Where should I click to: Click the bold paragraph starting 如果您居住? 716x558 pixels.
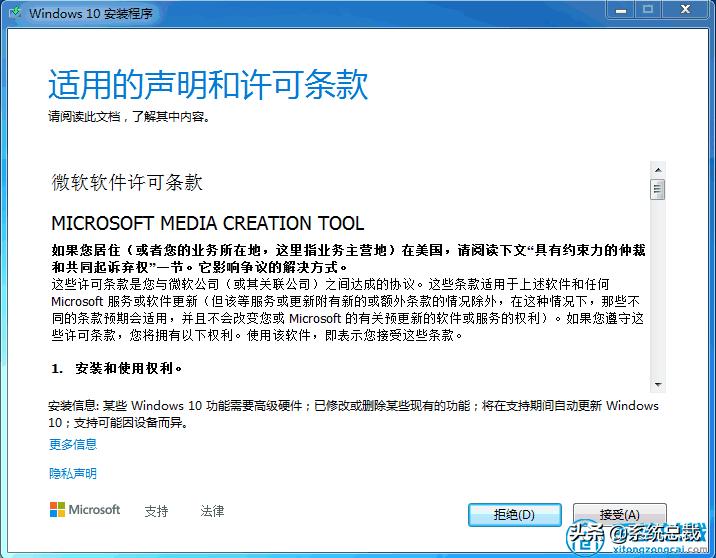click(x=348, y=258)
